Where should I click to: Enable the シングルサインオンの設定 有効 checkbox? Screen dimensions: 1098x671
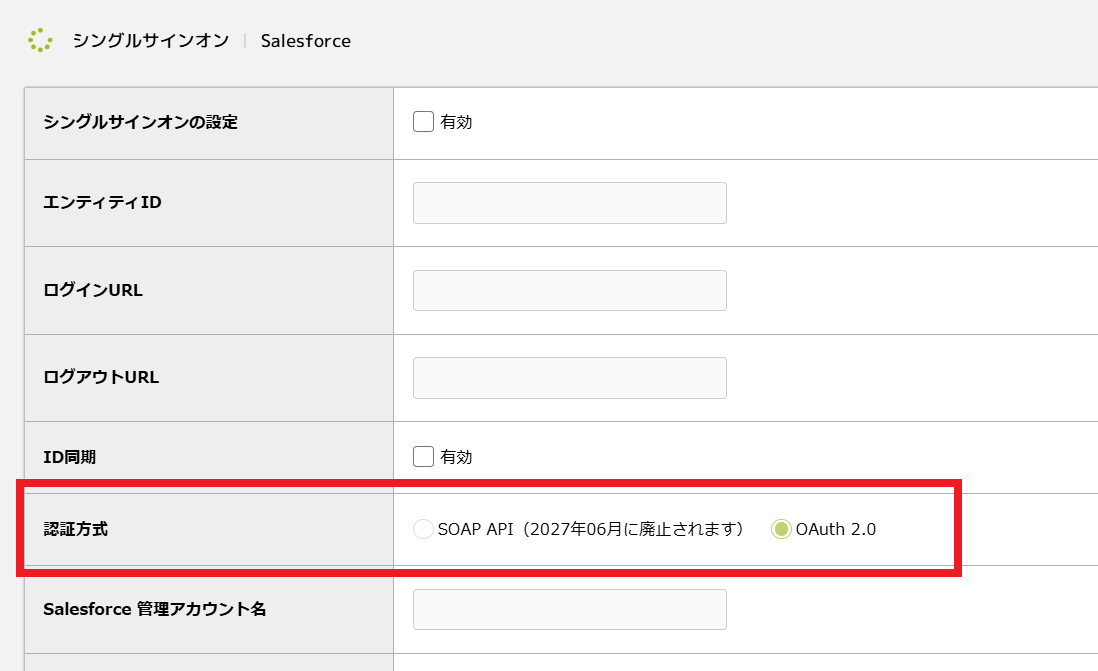[x=423, y=122]
